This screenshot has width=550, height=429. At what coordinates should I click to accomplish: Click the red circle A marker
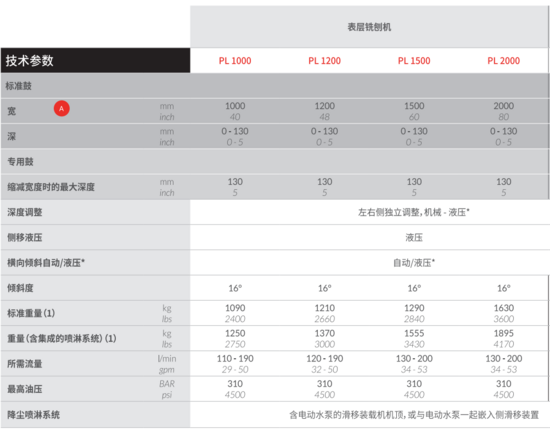(x=61, y=108)
